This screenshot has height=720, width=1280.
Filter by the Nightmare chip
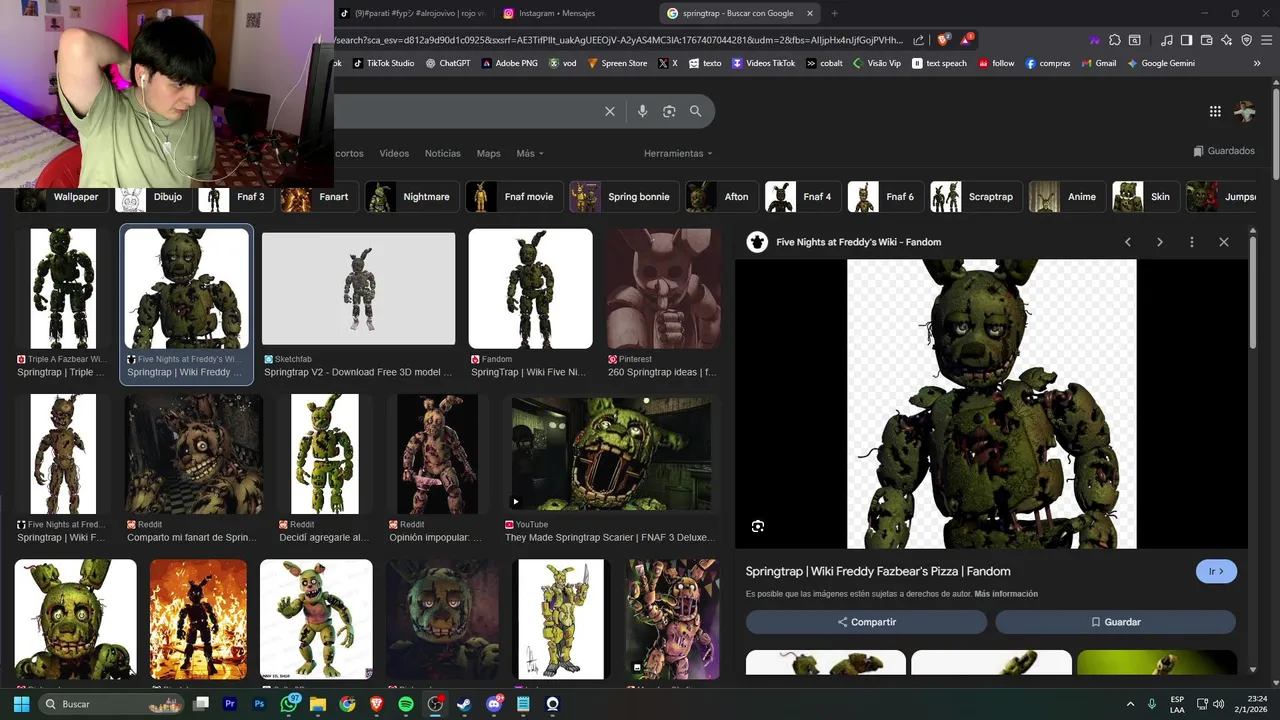412,197
